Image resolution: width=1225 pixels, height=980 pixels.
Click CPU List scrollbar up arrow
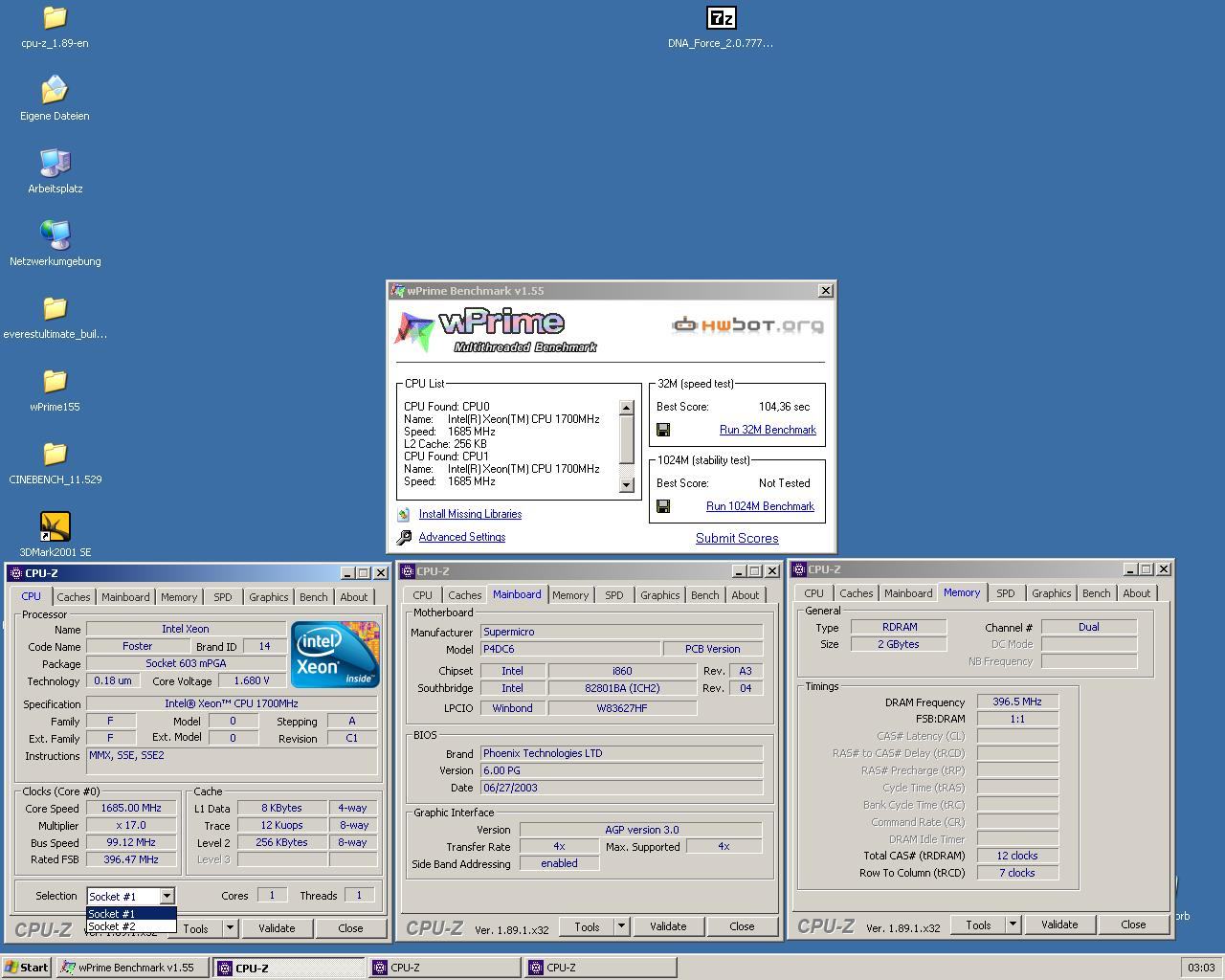coord(626,408)
